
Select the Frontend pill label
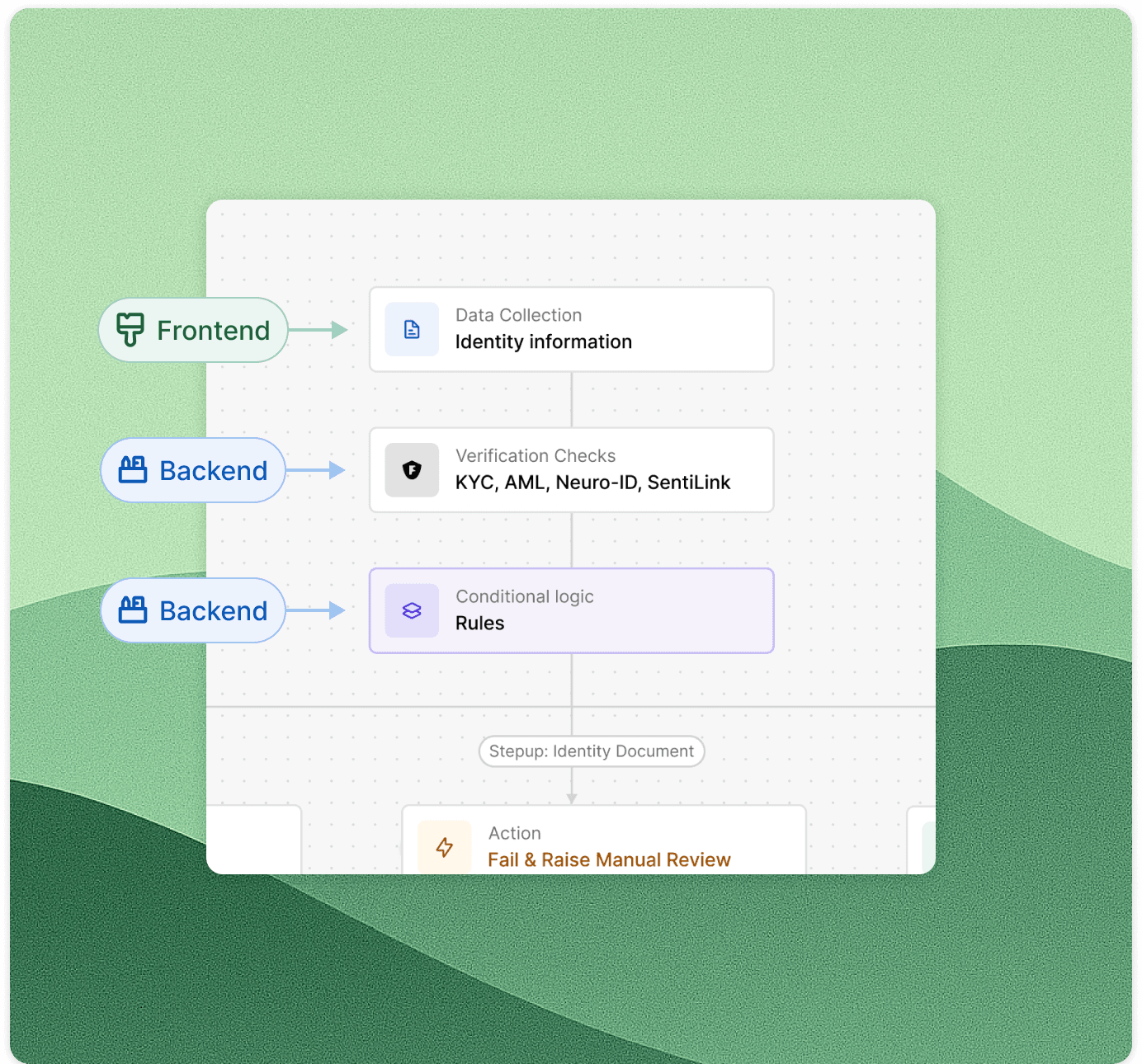pyautogui.click(x=193, y=330)
